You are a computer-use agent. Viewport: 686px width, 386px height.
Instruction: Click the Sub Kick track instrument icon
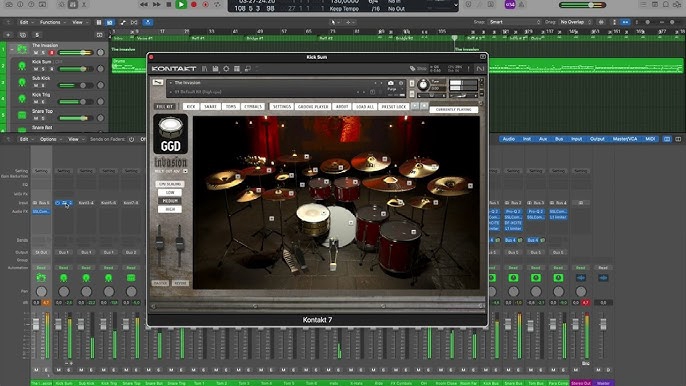tap(22, 82)
